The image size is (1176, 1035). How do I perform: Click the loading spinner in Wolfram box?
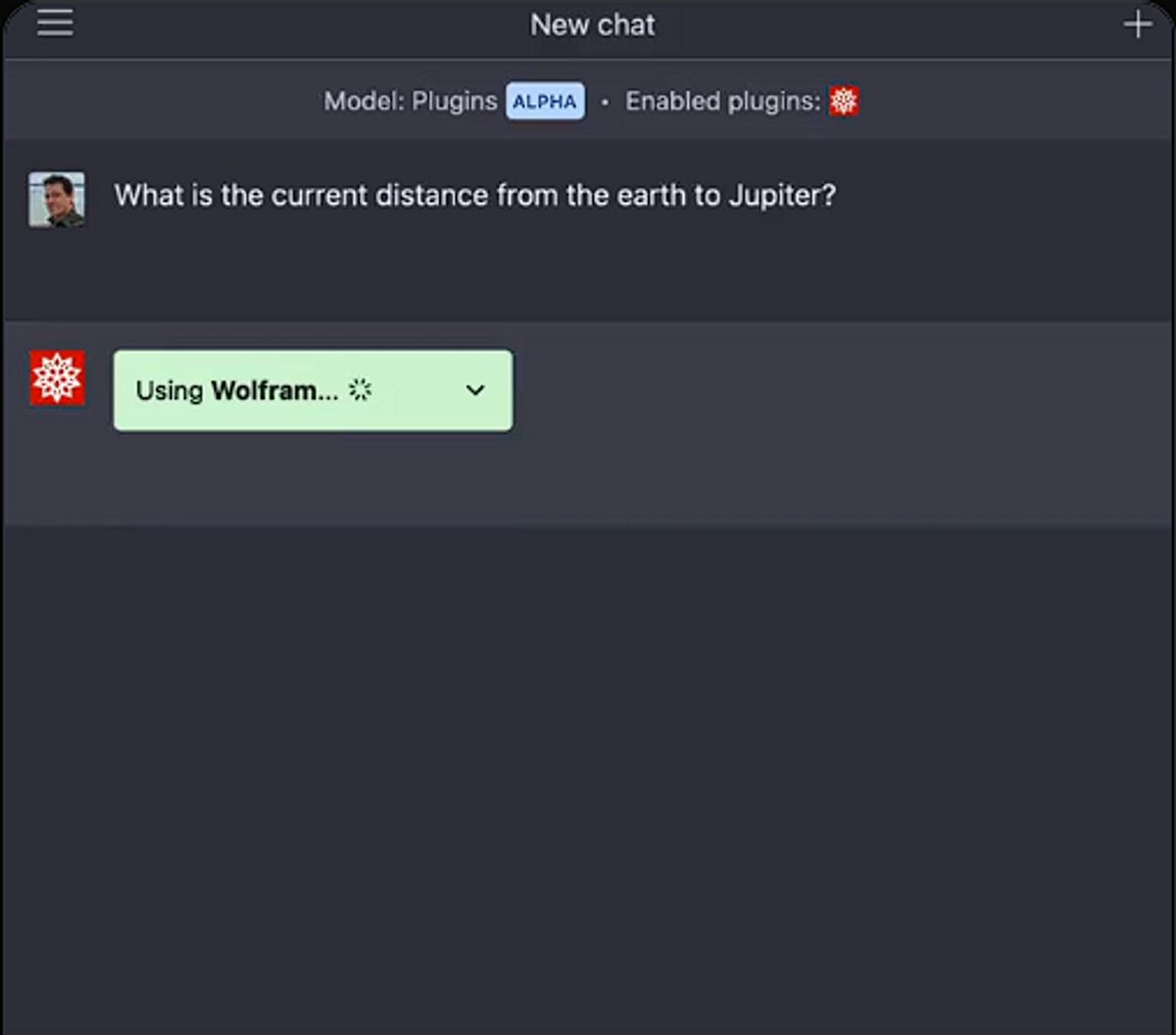pos(361,390)
